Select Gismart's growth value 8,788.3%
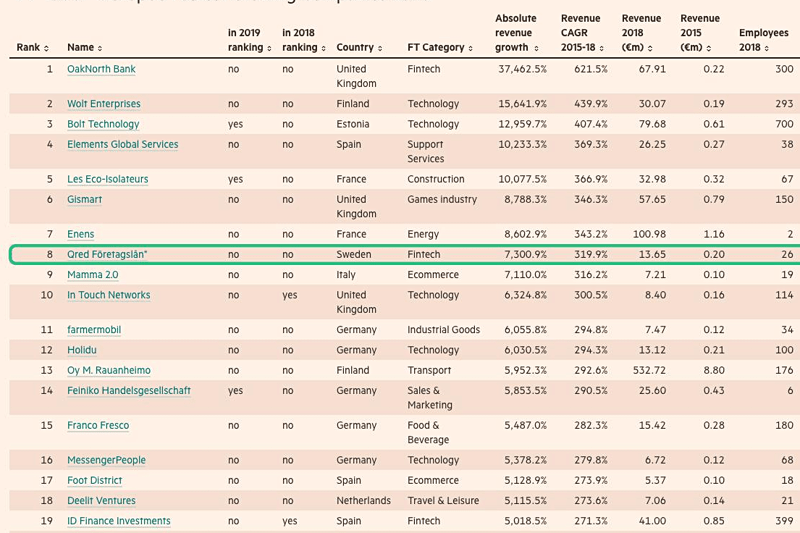Viewport: 800px width, 533px height. pyautogui.click(x=526, y=199)
